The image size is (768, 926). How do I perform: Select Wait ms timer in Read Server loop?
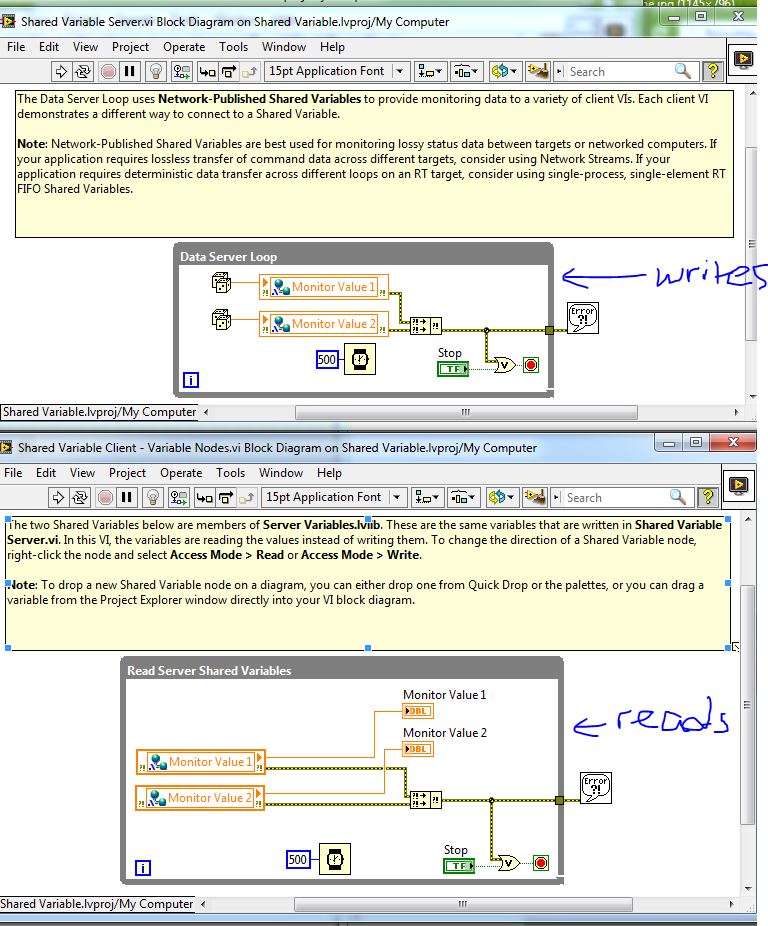point(335,859)
